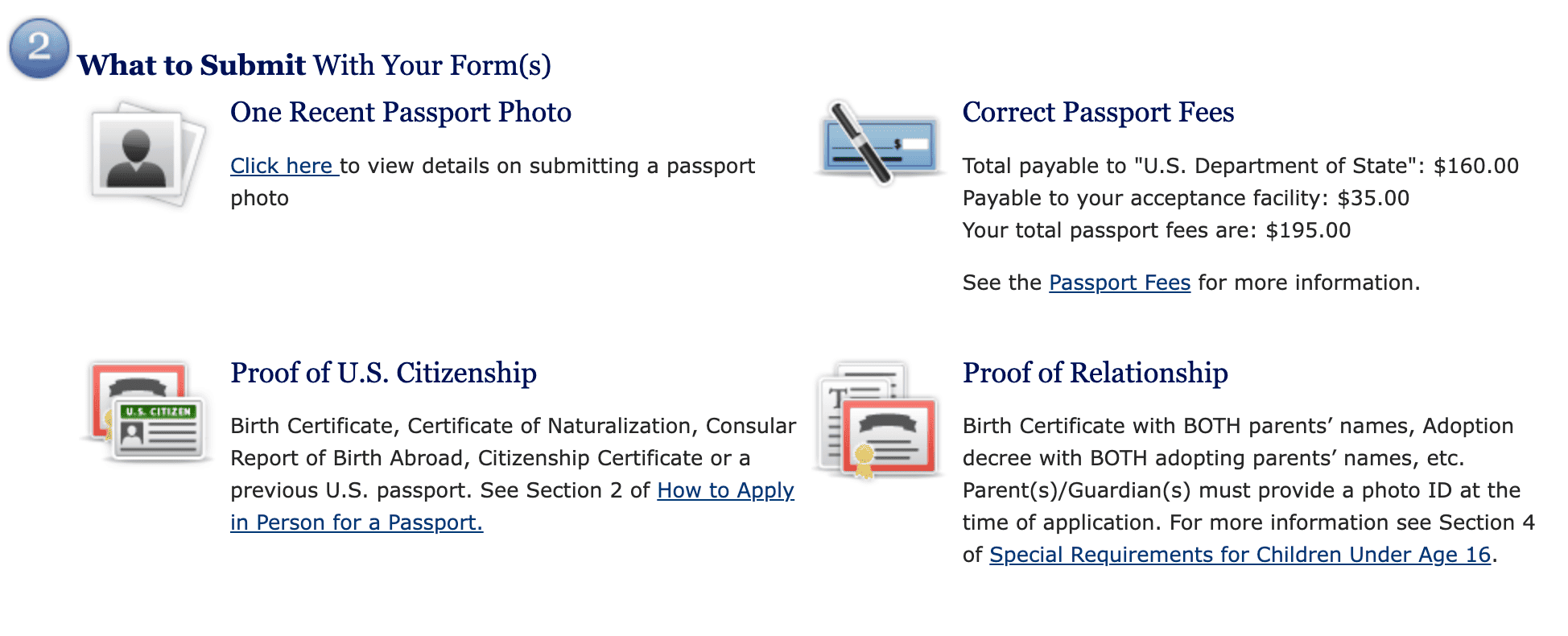1568x636 pixels.
Task: Click the $195.00 total passport fees line
Action: 1156,230
